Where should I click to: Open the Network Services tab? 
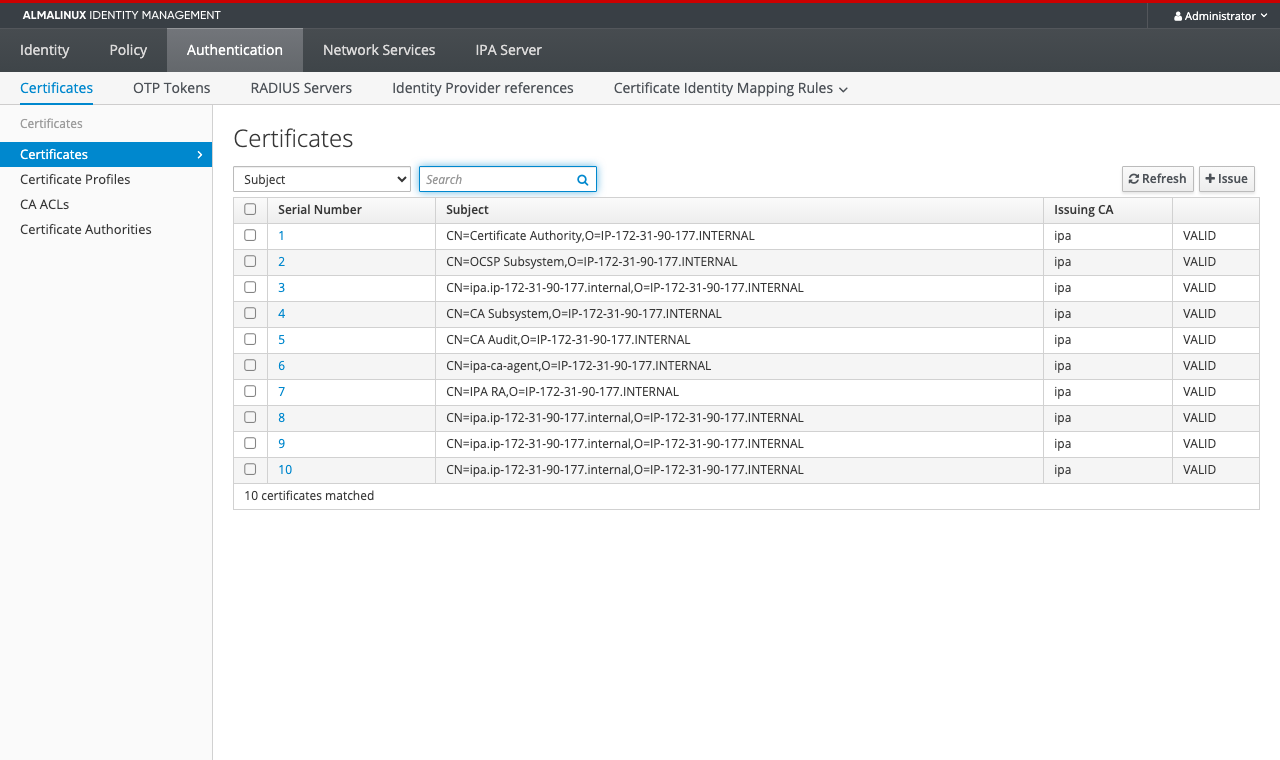(379, 50)
